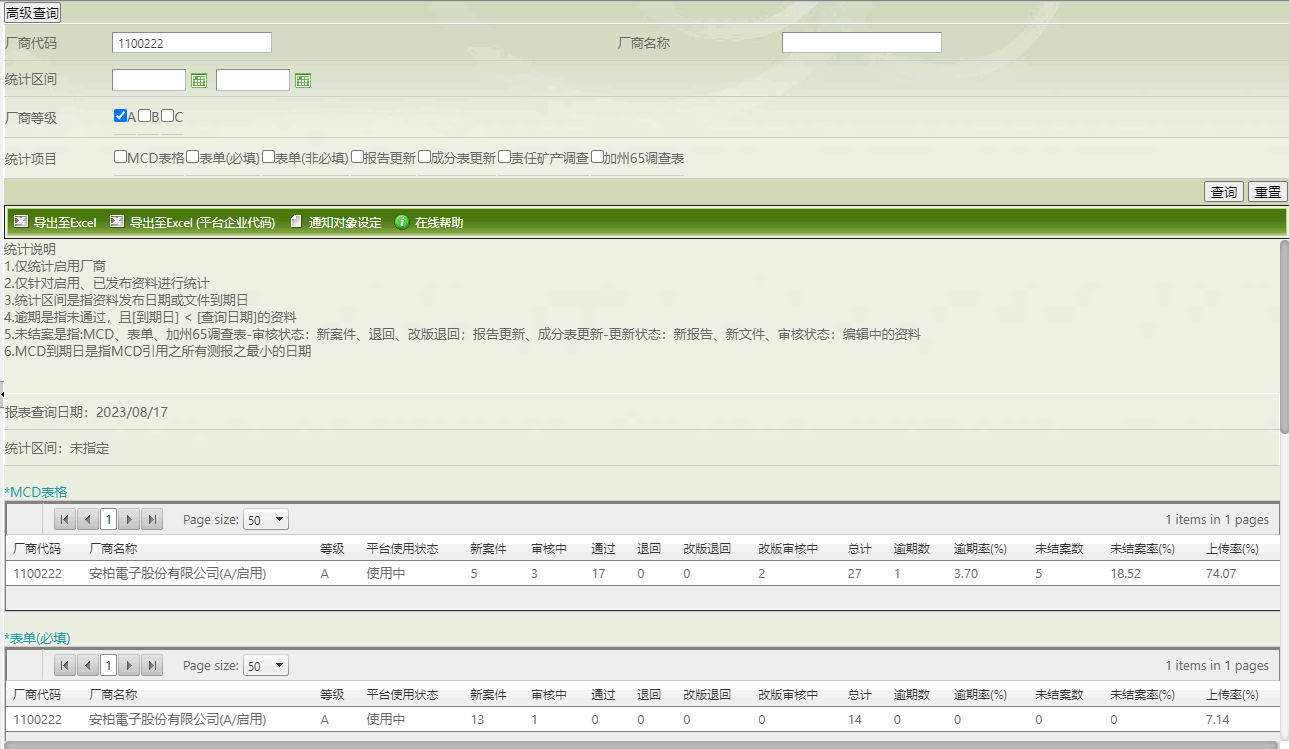The width and height of the screenshot is (1289, 749).
Task: Enable the 表单(必填) statistics item
Action: click(192, 157)
